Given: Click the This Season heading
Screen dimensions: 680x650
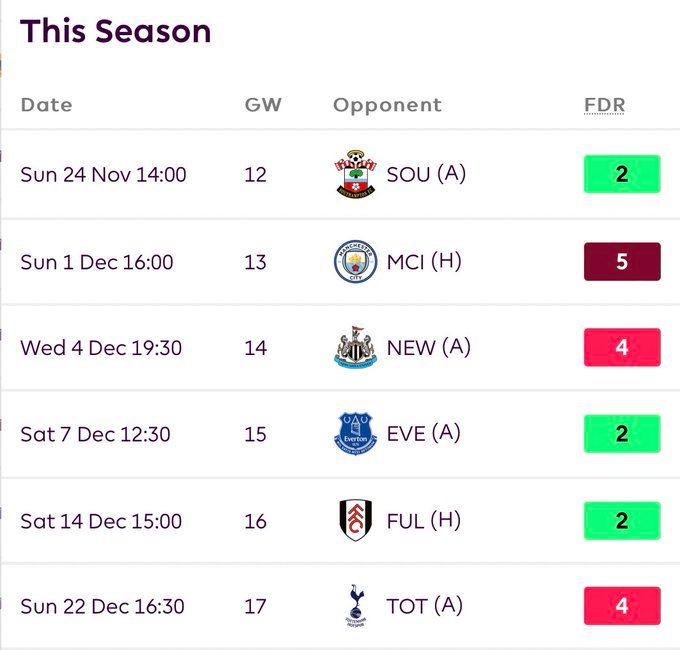Looking at the screenshot, I should [116, 31].
